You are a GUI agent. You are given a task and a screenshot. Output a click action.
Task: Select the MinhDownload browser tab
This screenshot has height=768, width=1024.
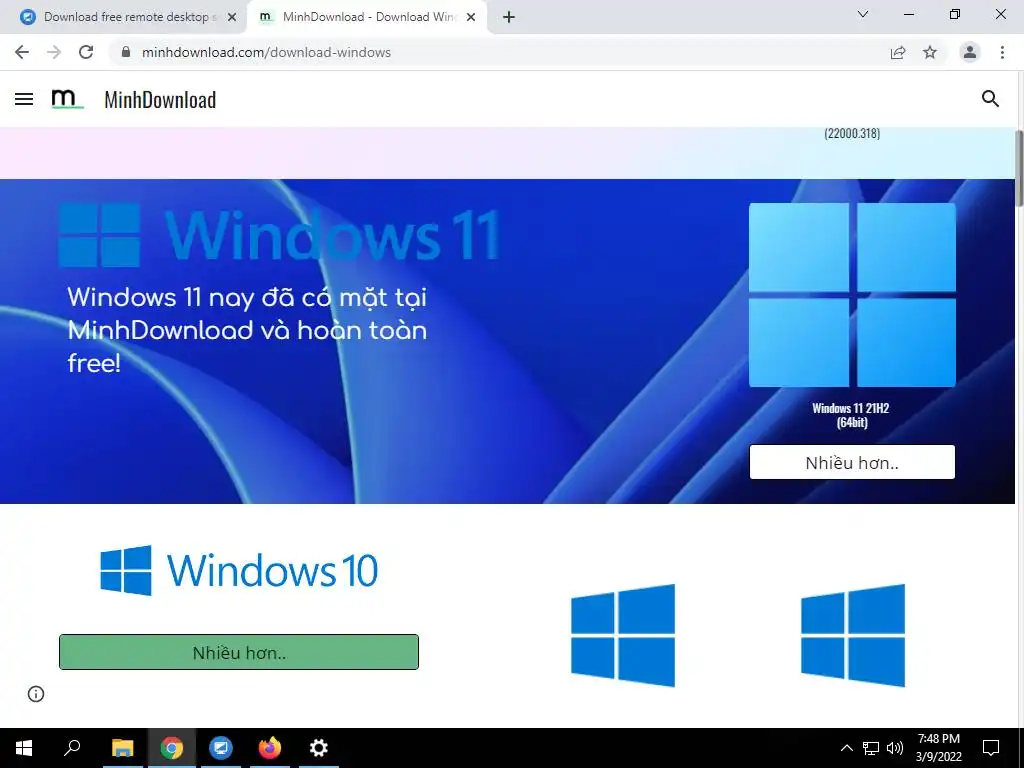click(366, 17)
